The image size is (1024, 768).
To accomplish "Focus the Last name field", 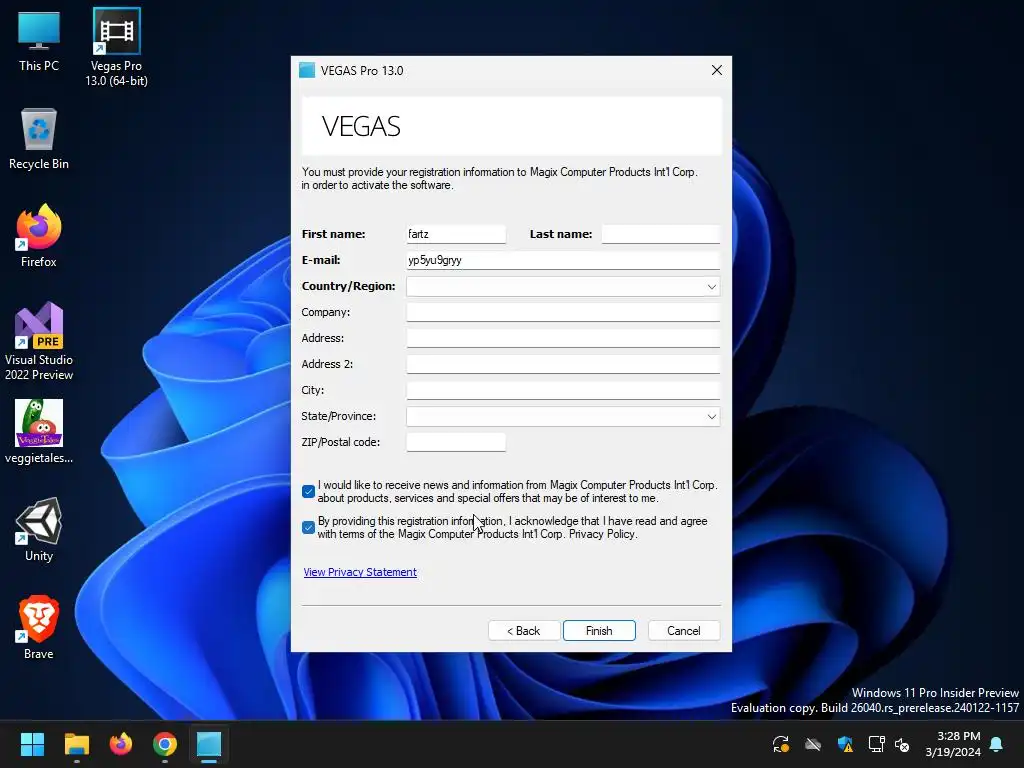I will point(660,234).
